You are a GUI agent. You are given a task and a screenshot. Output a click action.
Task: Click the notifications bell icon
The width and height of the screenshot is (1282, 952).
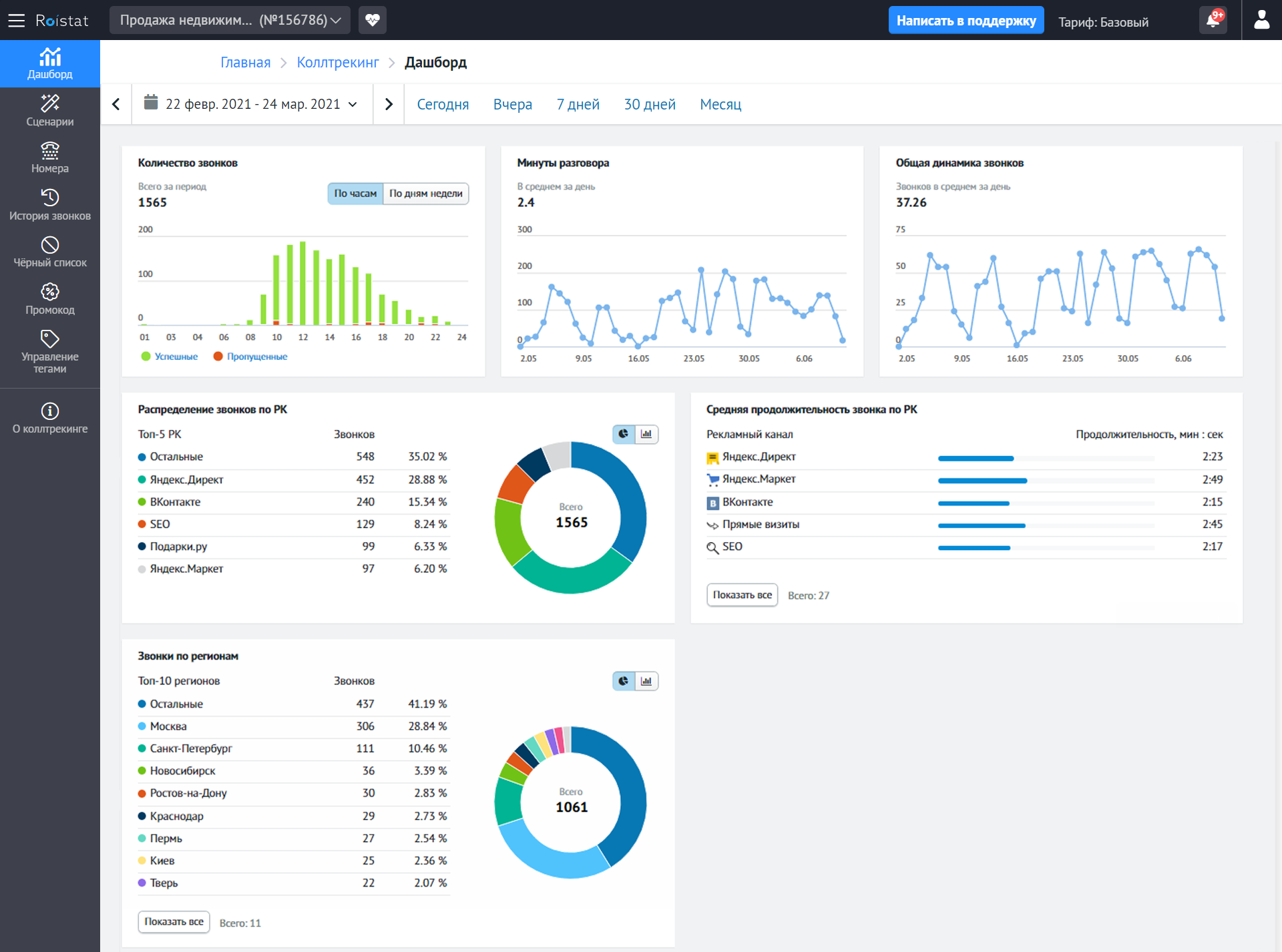point(1213,20)
